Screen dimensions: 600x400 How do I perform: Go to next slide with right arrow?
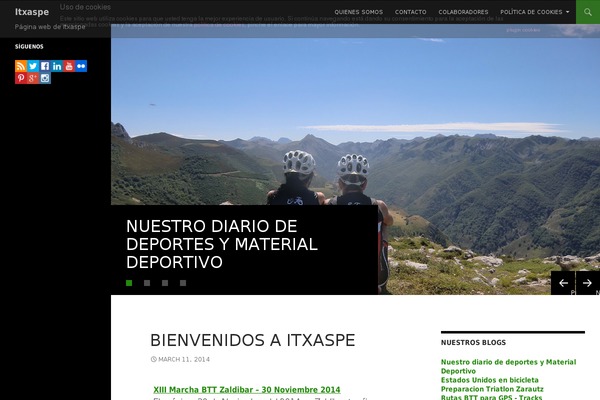point(588,283)
